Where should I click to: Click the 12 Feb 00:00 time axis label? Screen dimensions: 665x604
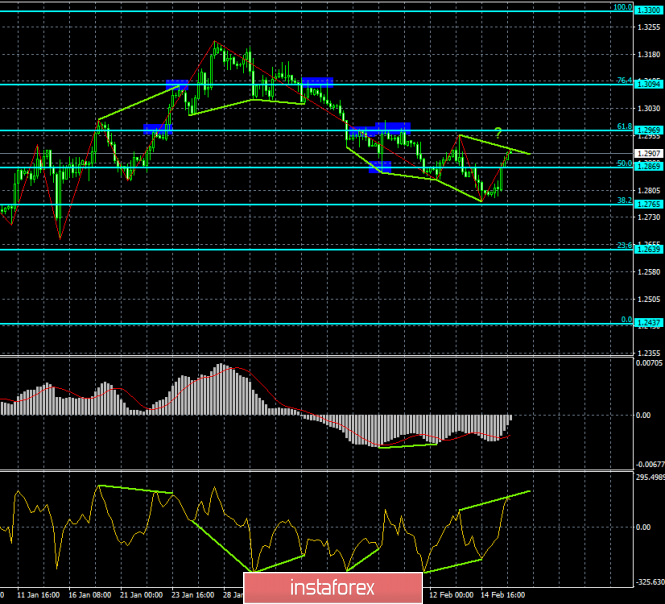click(451, 595)
